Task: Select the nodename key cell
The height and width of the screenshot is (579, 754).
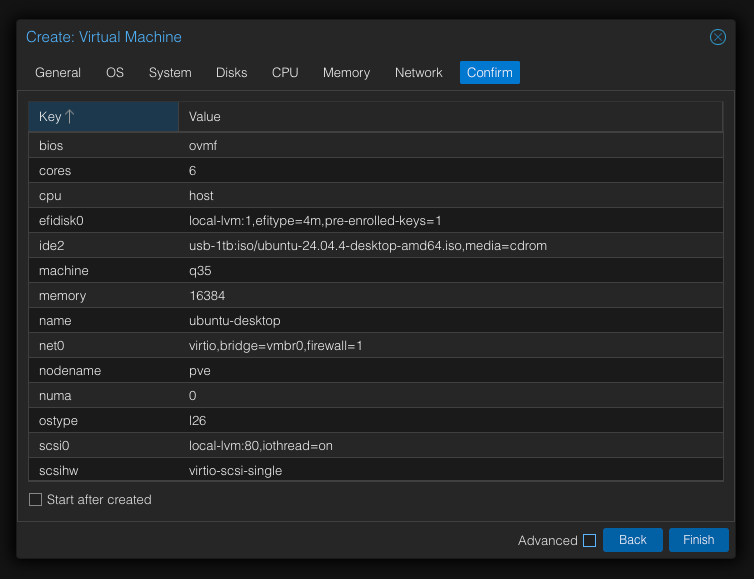Action: tap(103, 371)
